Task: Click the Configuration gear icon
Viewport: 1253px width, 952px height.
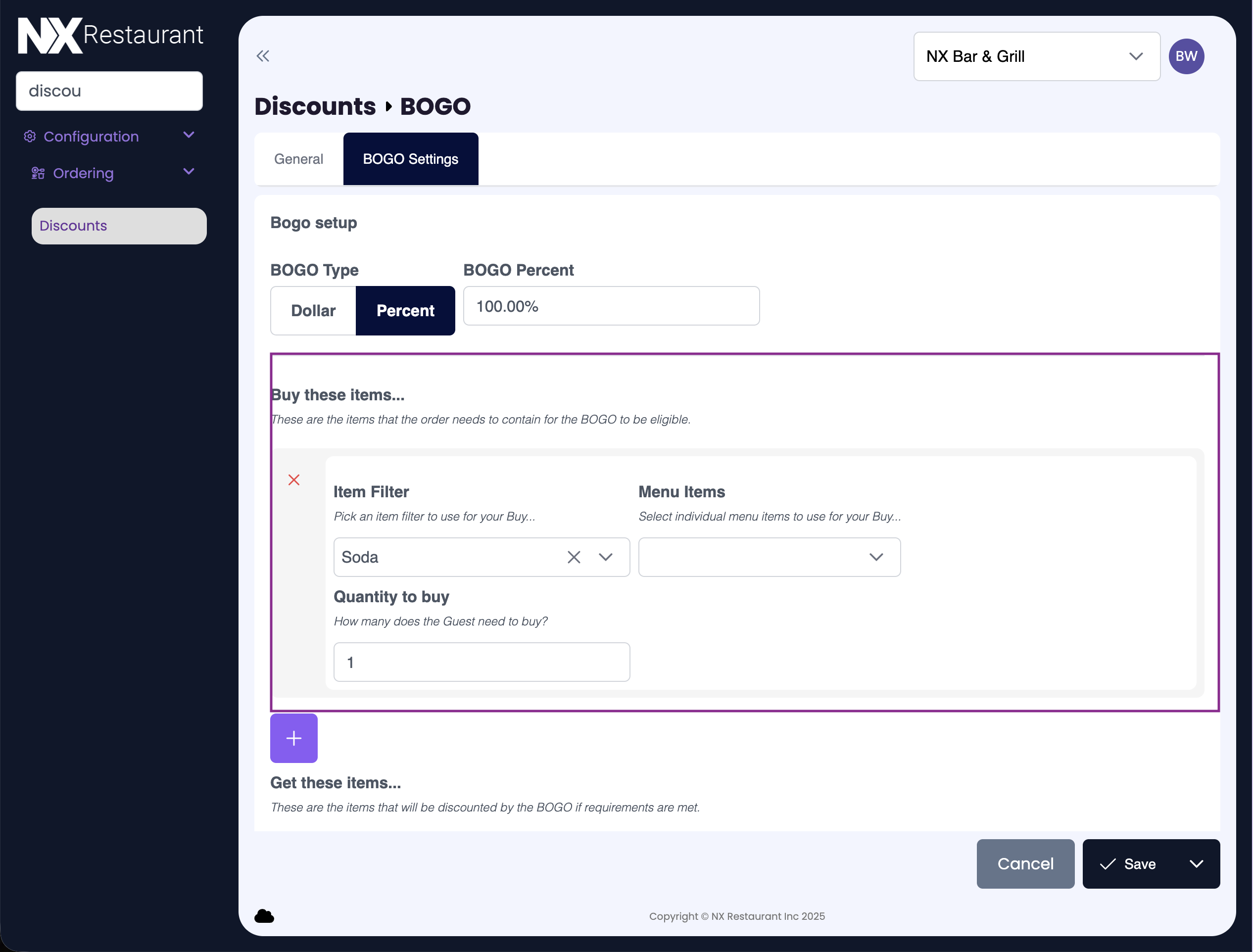Action: [x=30, y=137]
